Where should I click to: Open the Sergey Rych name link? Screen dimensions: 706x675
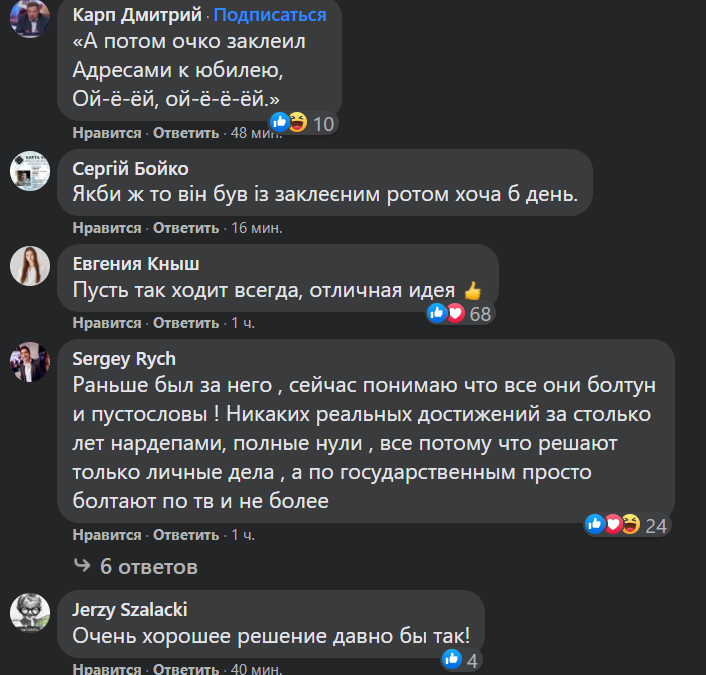click(125, 358)
